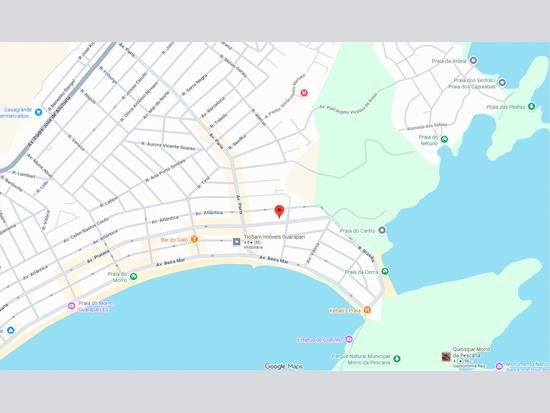Image resolution: width=550 pixels, height=413 pixels.
Task: Click the TioSam Imóveis Guarapari label
Action: click(x=274, y=237)
